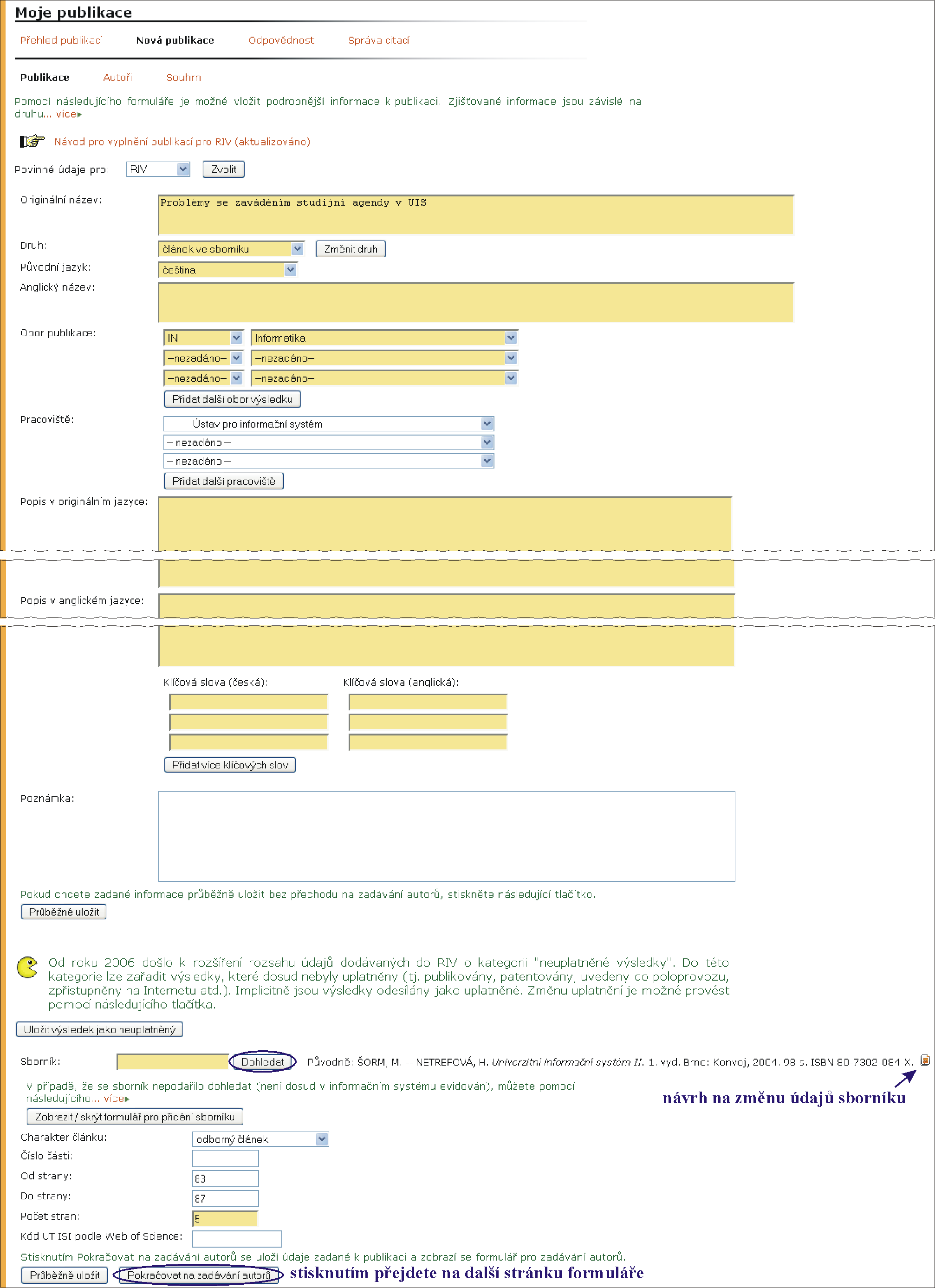Click the Od strany field with 83

pos(225,1178)
